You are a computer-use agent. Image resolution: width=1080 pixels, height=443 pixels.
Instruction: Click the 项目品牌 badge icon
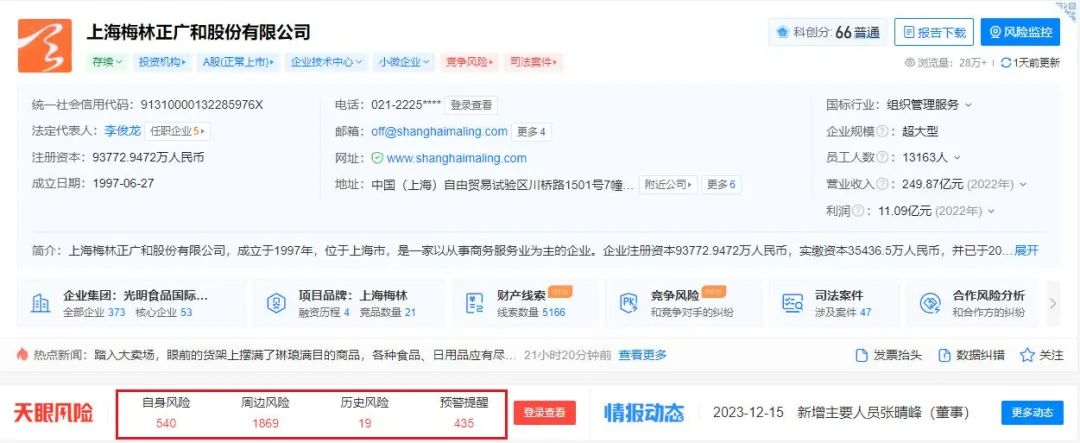point(276,303)
